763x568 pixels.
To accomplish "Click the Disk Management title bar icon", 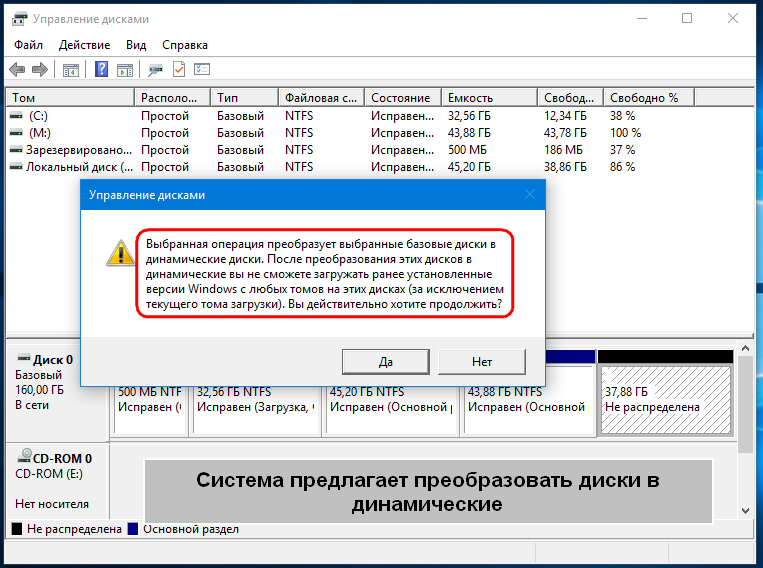I will [x=19, y=19].
